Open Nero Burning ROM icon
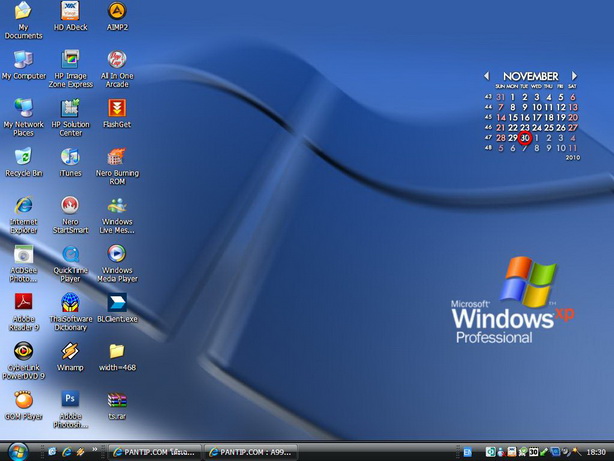Screen dimensions: 614x461 [x=117, y=157]
